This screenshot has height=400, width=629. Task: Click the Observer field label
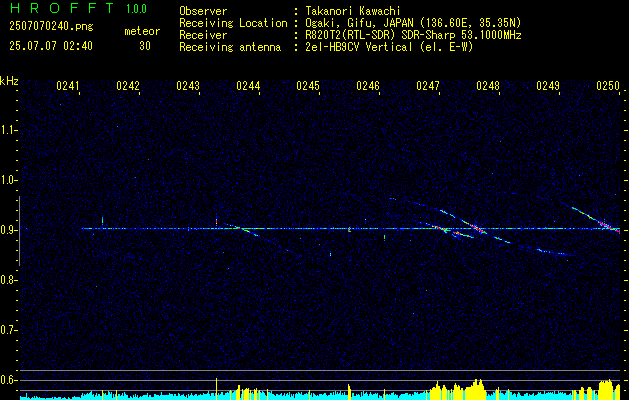point(203,11)
